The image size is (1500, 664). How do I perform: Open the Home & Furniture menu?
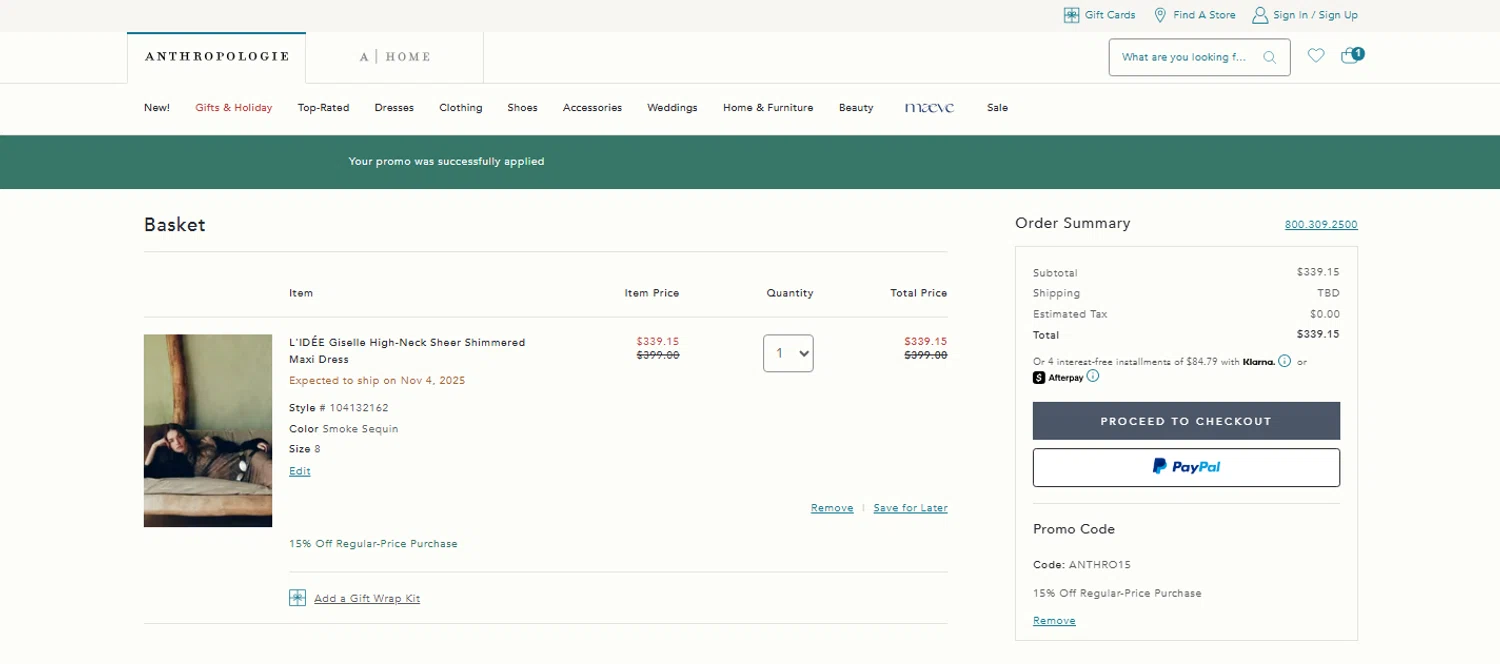(x=768, y=108)
